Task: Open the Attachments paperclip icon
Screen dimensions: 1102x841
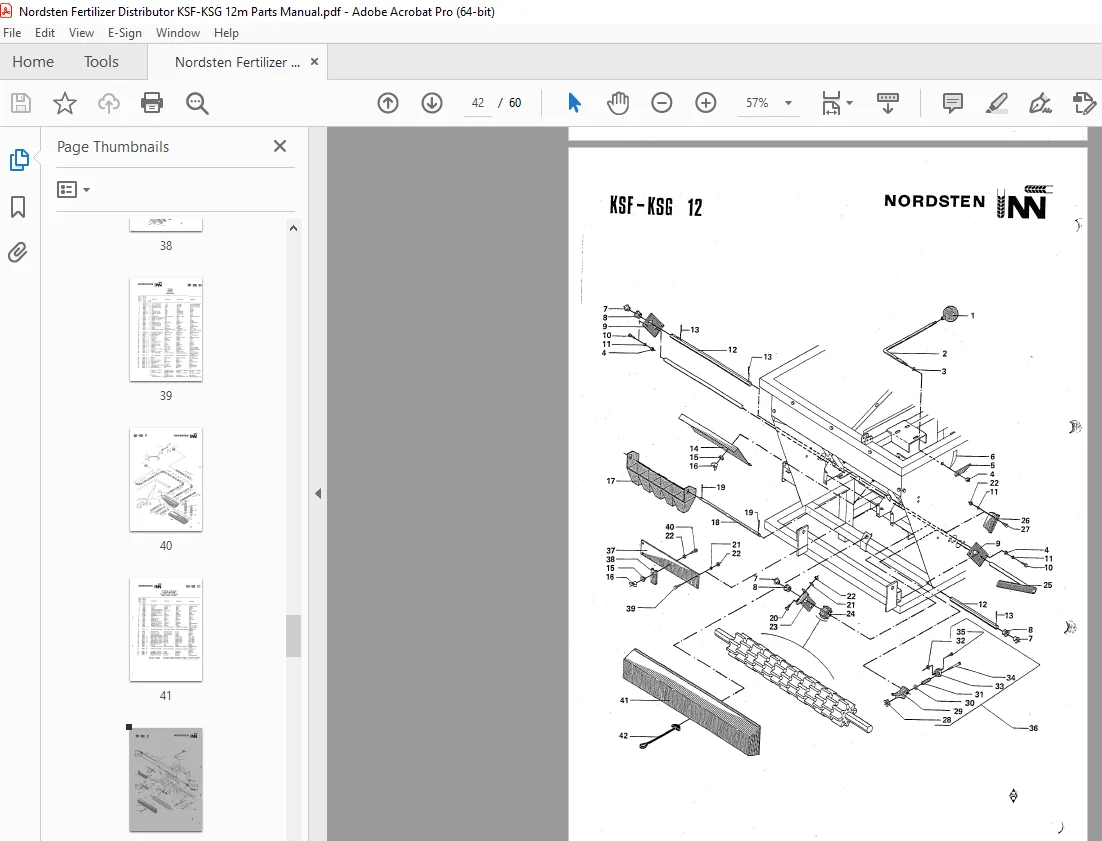Action: [18, 252]
